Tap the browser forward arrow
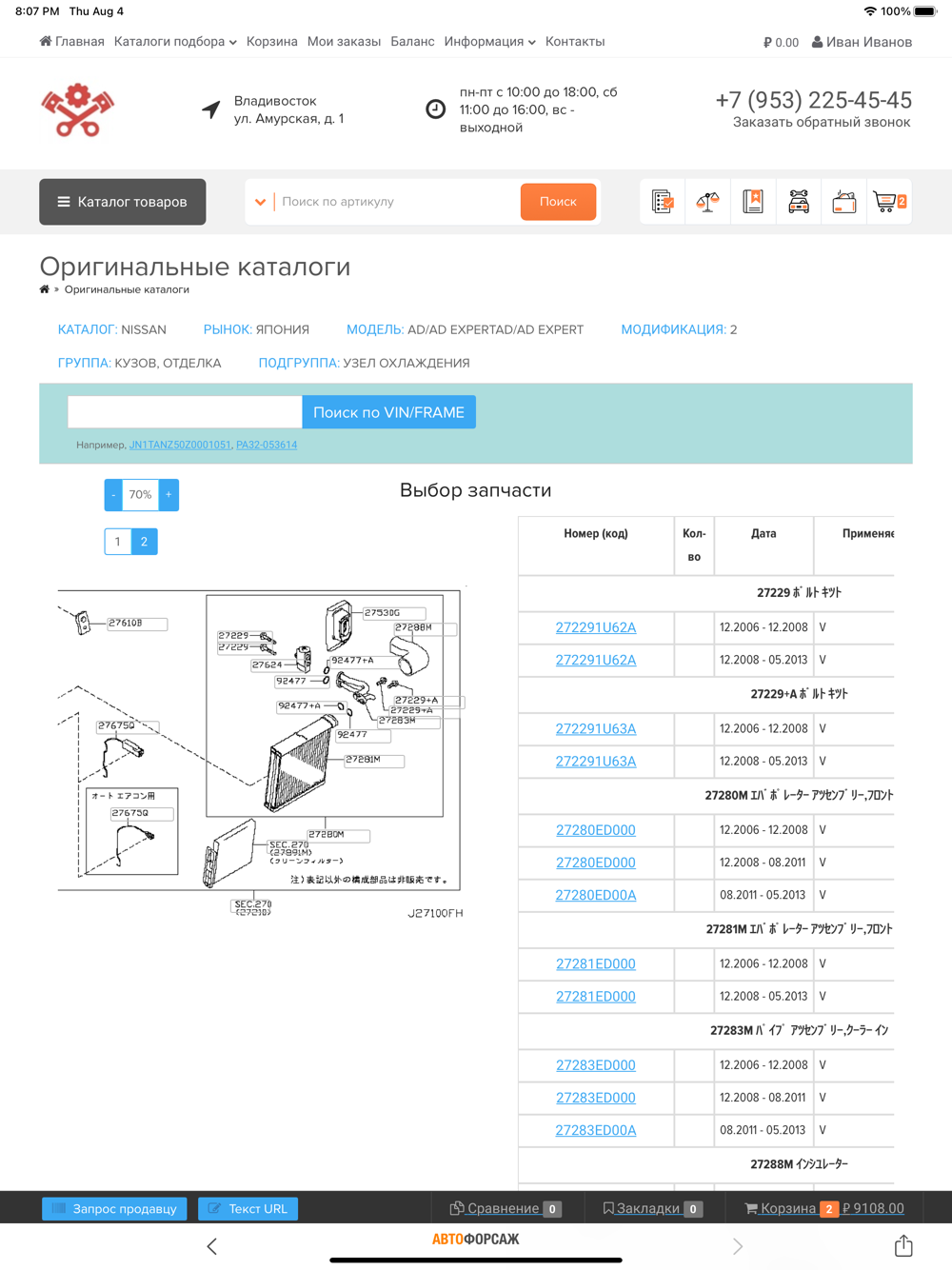Image resolution: width=952 pixels, height=1270 pixels. click(738, 1246)
